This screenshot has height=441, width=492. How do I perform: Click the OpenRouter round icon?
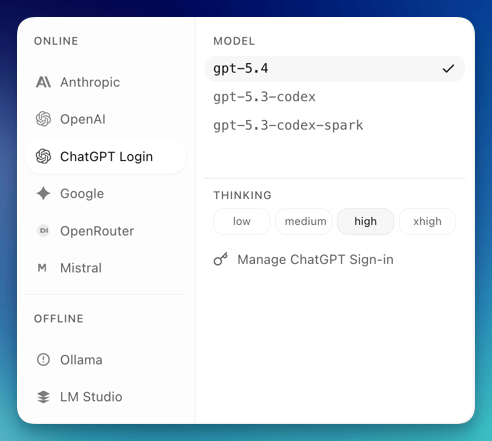pos(43,231)
